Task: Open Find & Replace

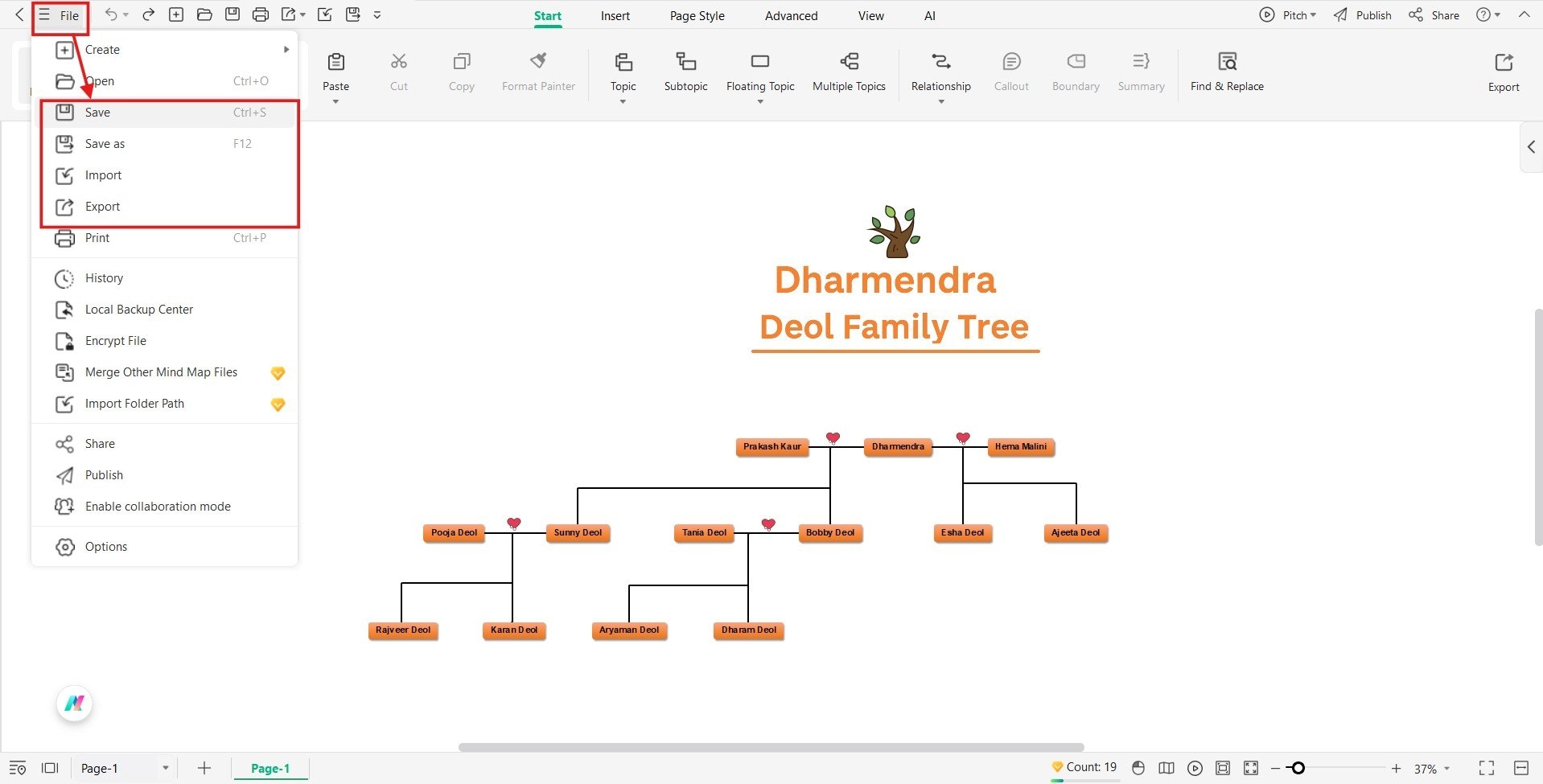Action: coord(1226,72)
